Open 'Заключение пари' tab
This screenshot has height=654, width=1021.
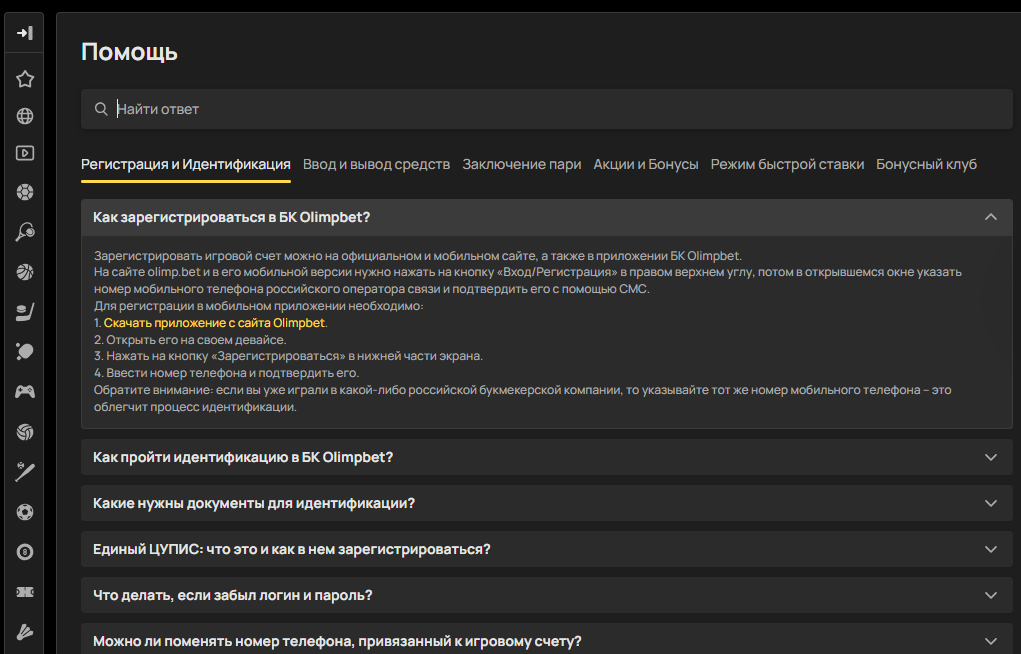[522, 164]
